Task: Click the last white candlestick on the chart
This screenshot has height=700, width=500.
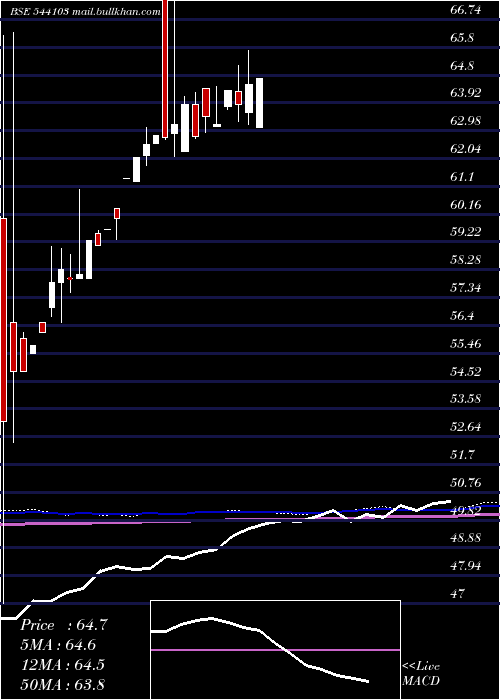Action: click(x=259, y=103)
